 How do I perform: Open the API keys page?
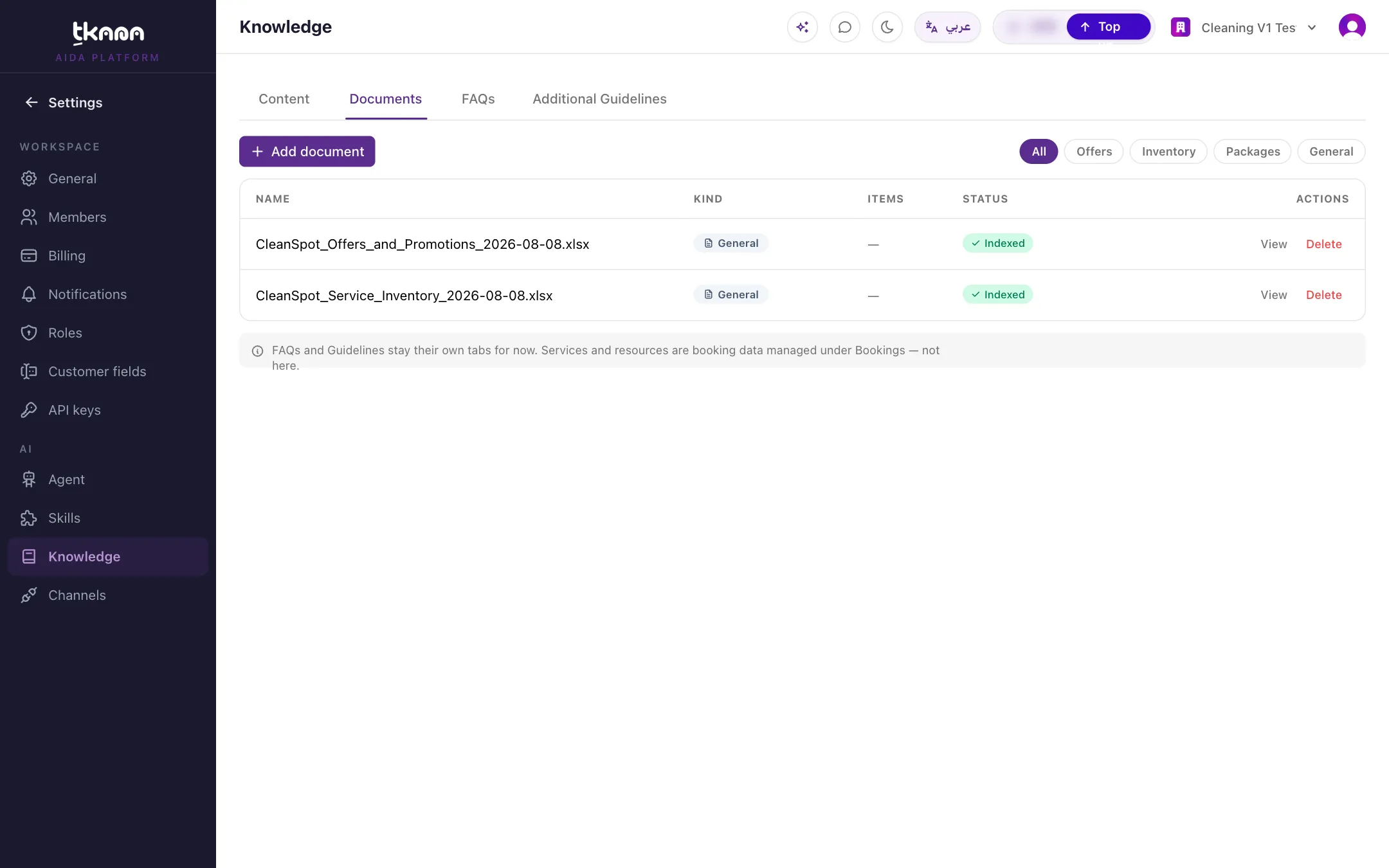click(x=108, y=410)
